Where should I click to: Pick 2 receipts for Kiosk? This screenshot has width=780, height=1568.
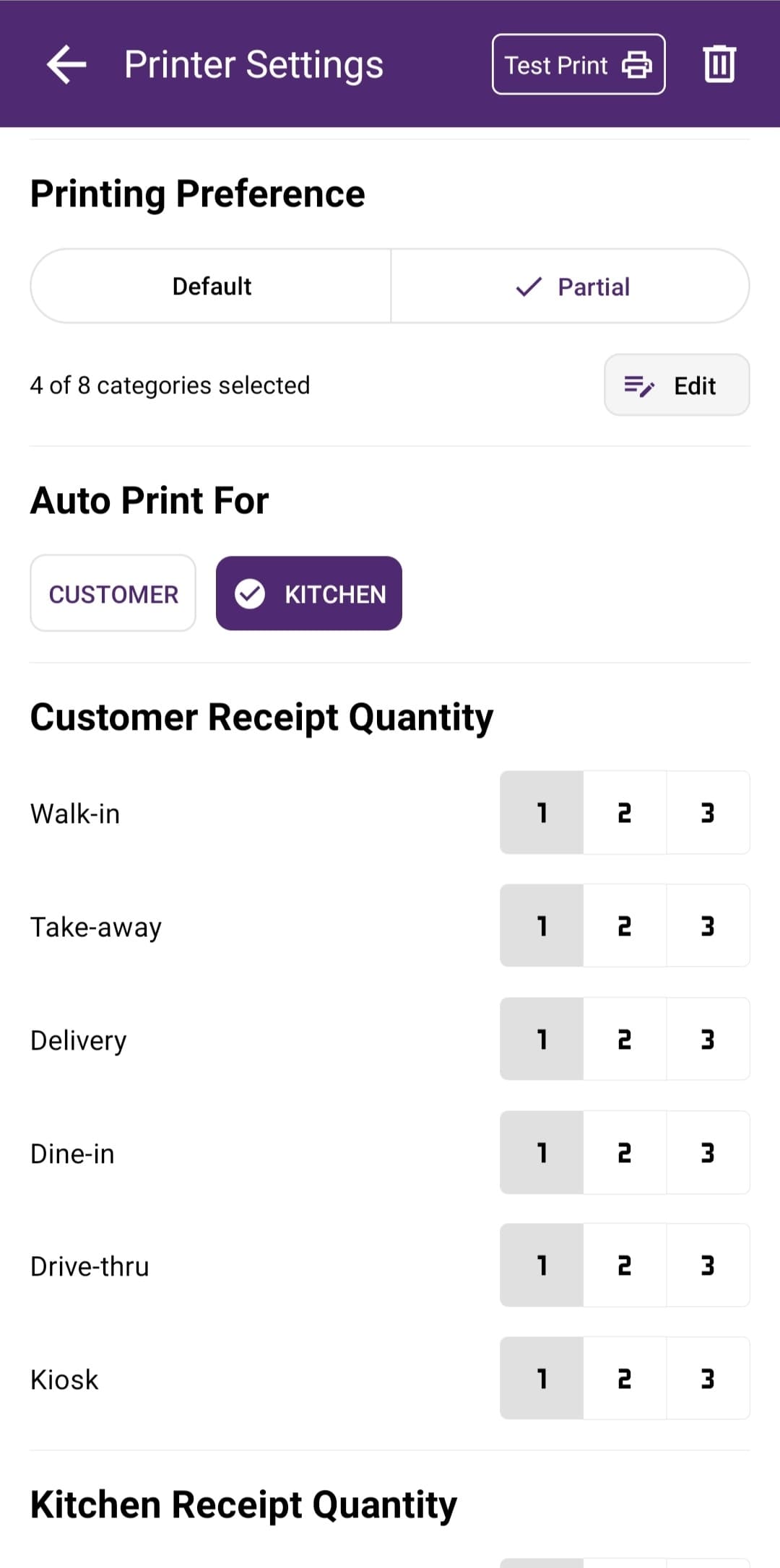pyautogui.click(x=625, y=1379)
